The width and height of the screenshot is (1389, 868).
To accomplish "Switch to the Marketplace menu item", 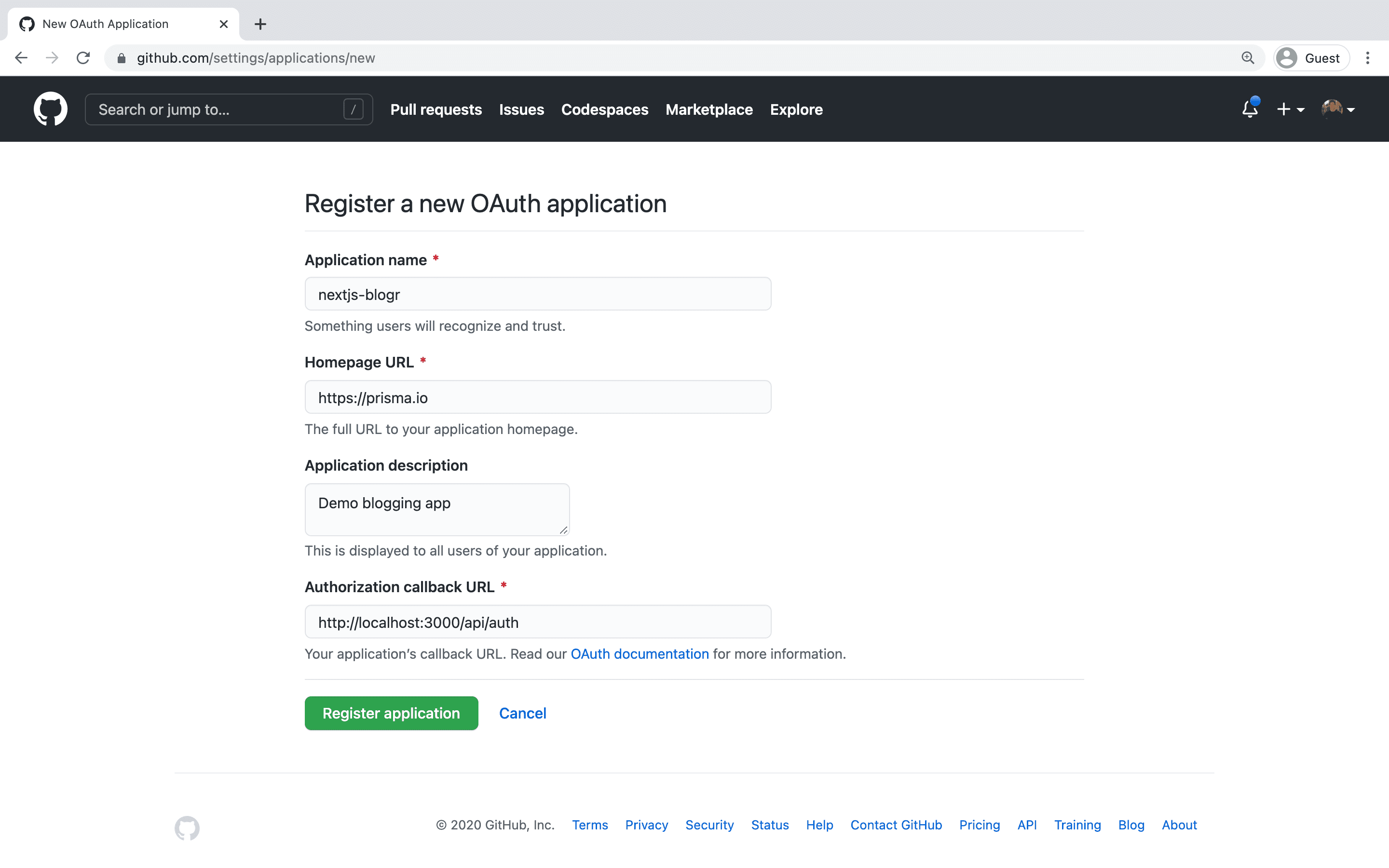I will [x=709, y=109].
